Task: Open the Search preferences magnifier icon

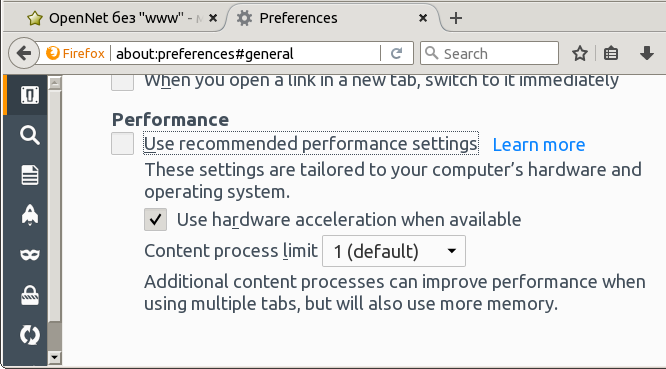Action: coord(29,135)
